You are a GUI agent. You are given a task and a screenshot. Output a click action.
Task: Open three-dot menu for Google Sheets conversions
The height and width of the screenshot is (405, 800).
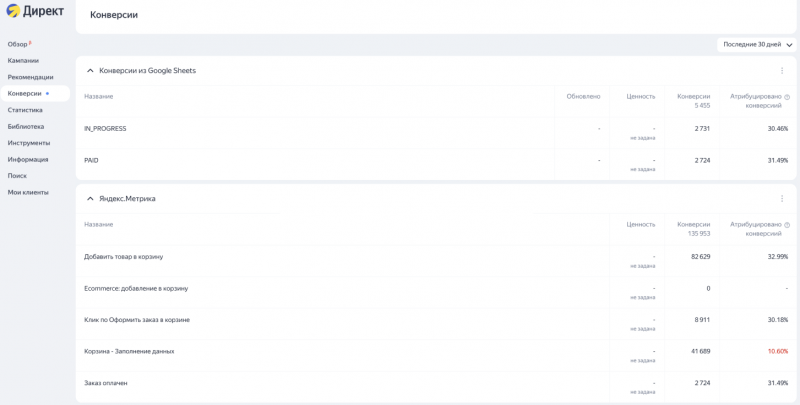click(x=782, y=71)
